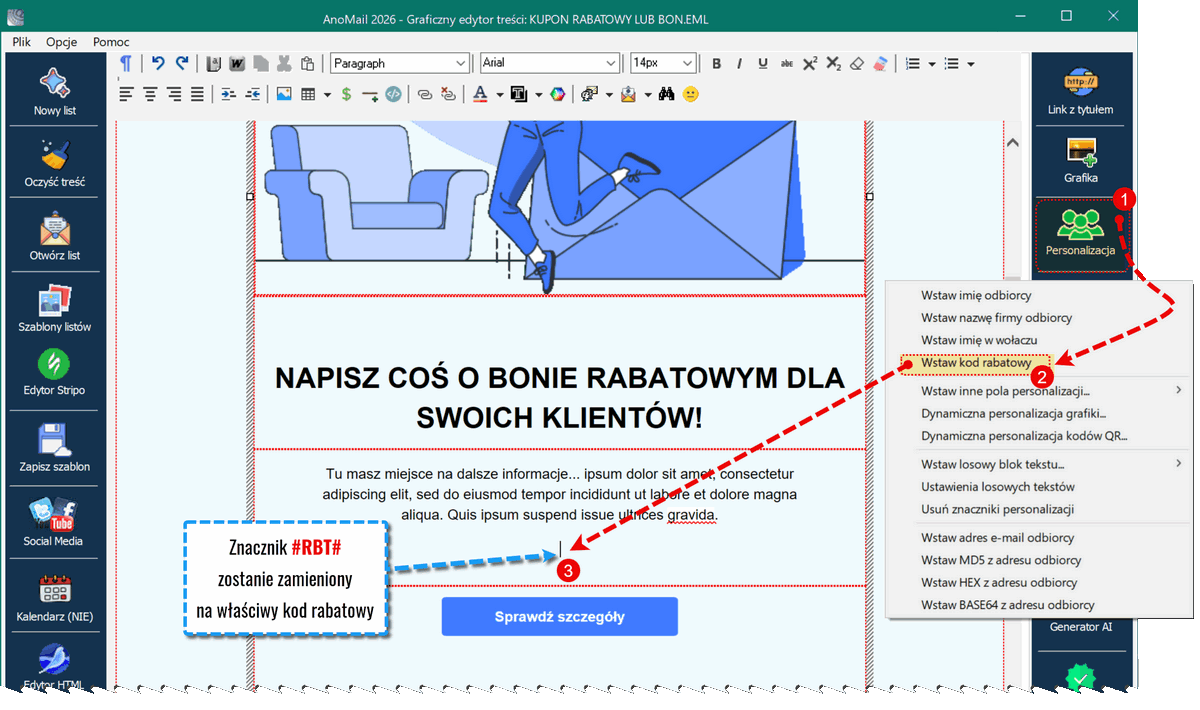Click the HTML code snippet icon
The height and width of the screenshot is (710, 1200).
pos(393,94)
